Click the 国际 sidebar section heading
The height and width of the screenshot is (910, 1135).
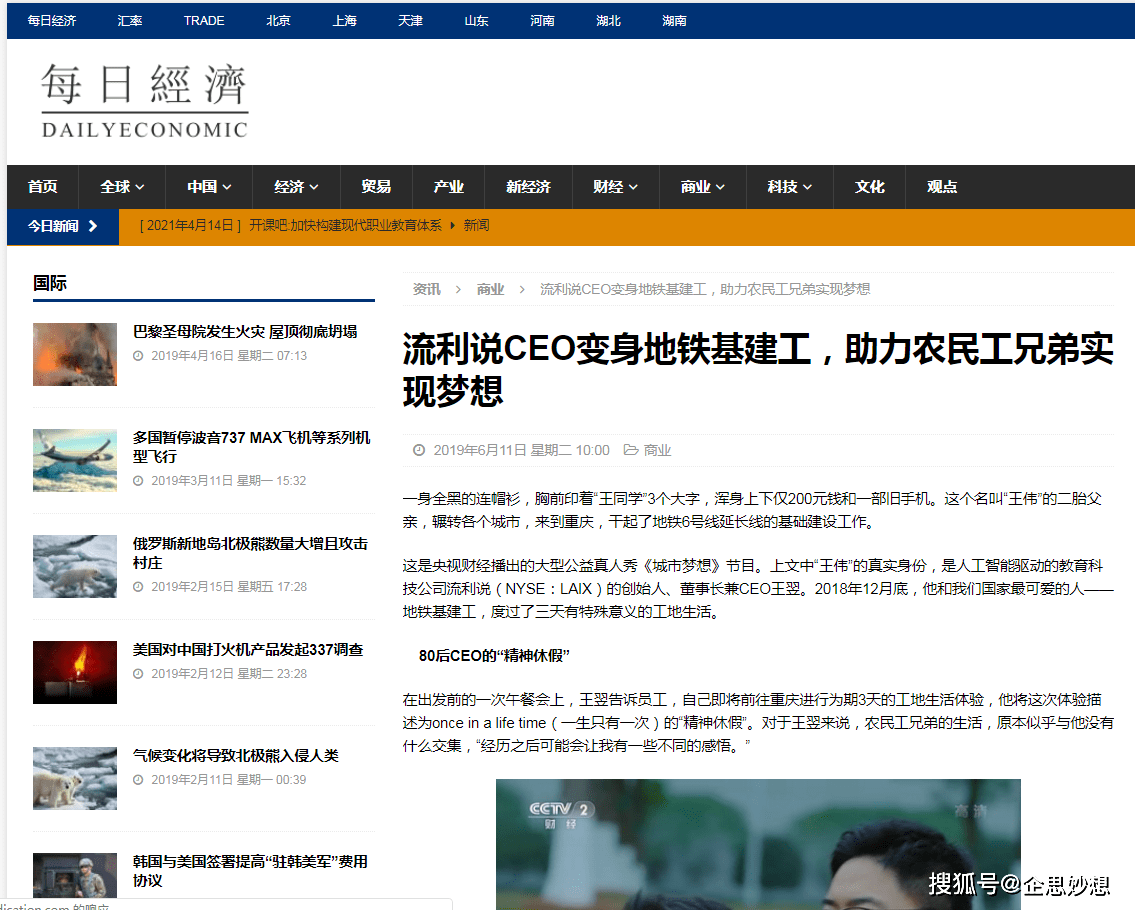(x=50, y=283)
